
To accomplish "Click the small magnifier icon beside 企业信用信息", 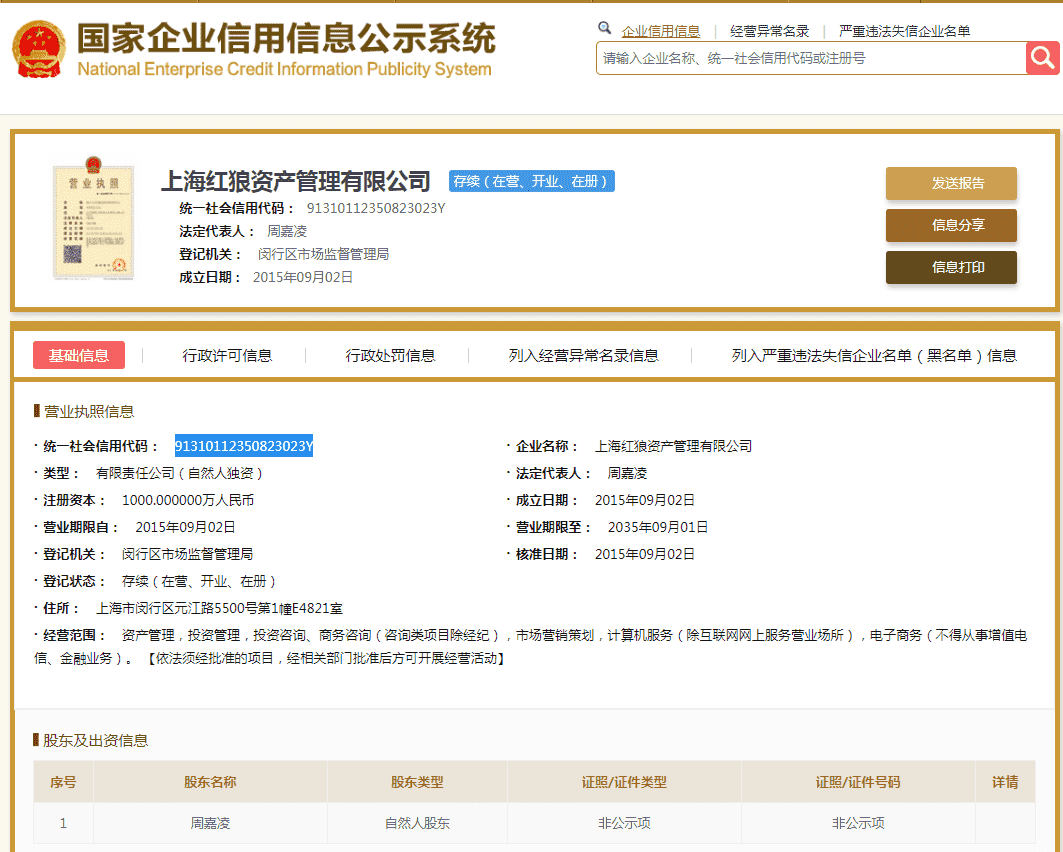I will 604,28.
